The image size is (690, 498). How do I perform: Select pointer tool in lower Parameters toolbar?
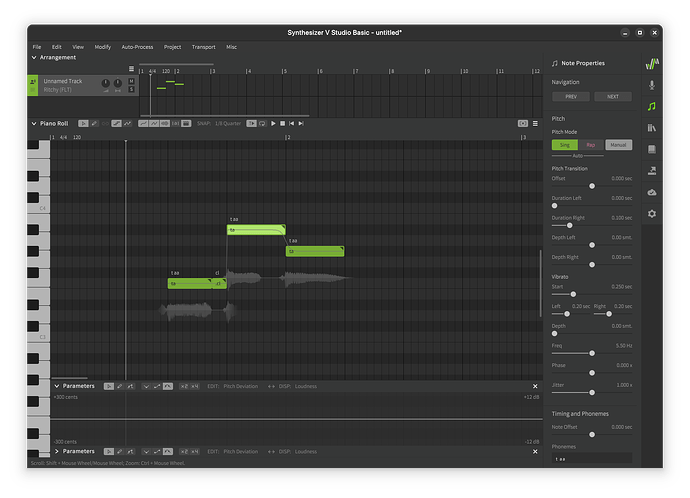(x=109, y=451)
